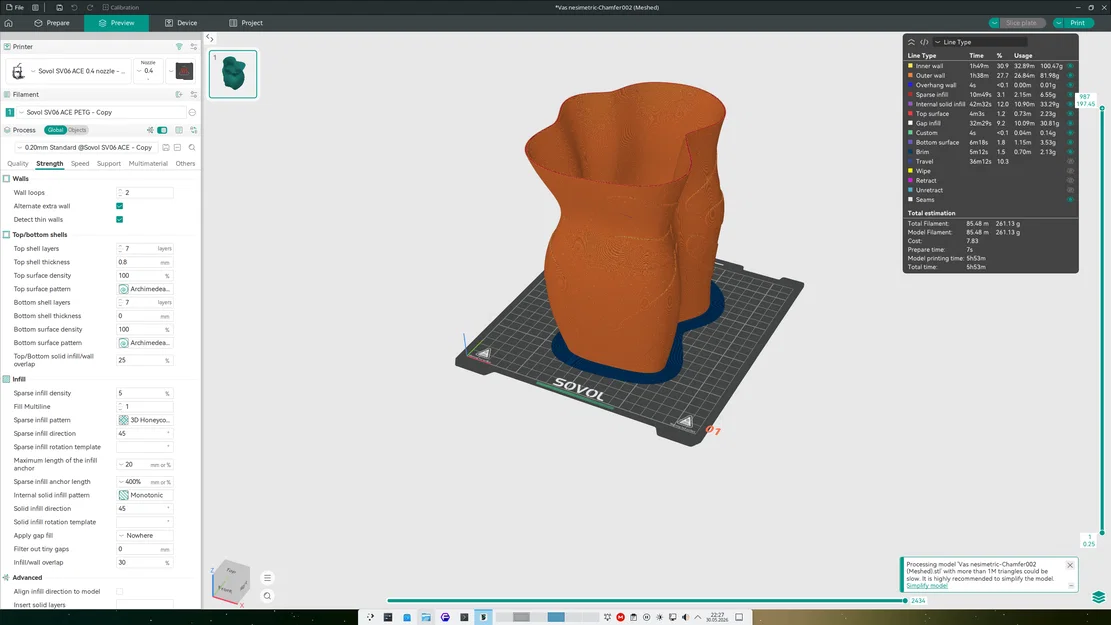
Task: Click the redo arrow icon
Action: click(x=90, y=7)
